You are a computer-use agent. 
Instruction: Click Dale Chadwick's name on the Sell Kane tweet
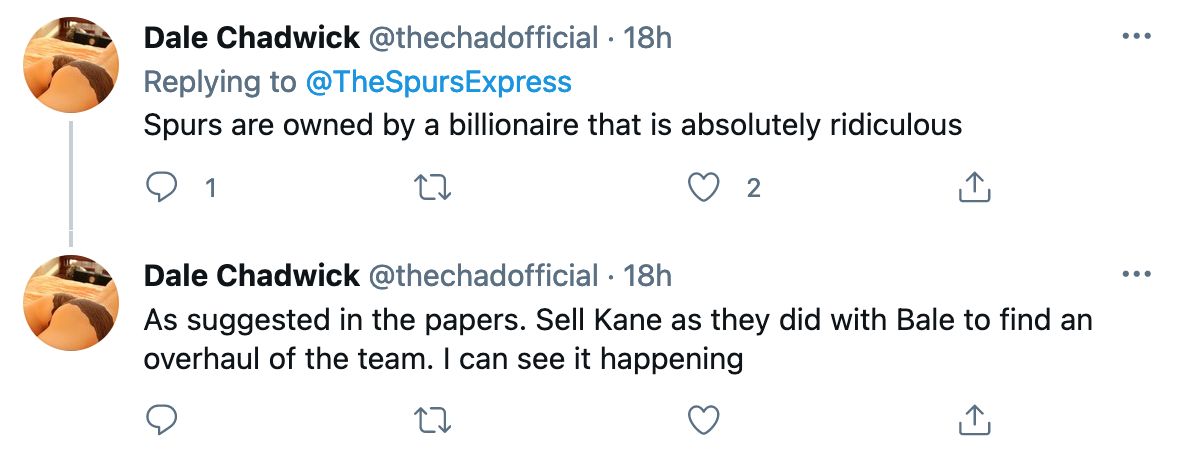(x=251, y=275)
